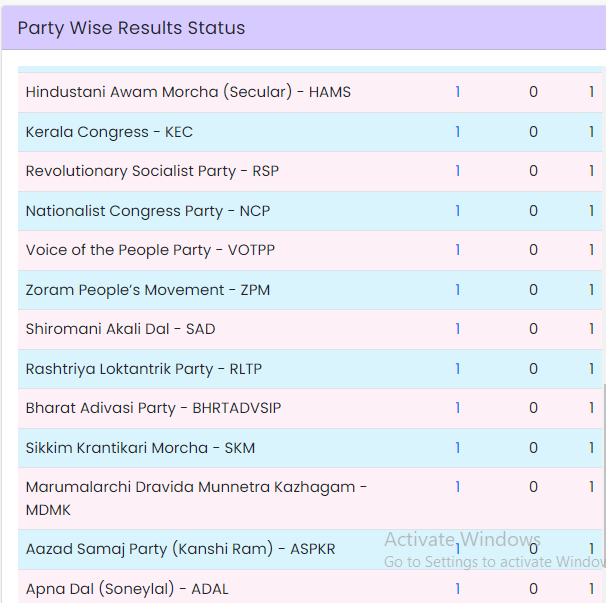Screen dimensions: 606x603
Task: Click the middle 0 in the Kerala Congress row
Action: point(533,132)
